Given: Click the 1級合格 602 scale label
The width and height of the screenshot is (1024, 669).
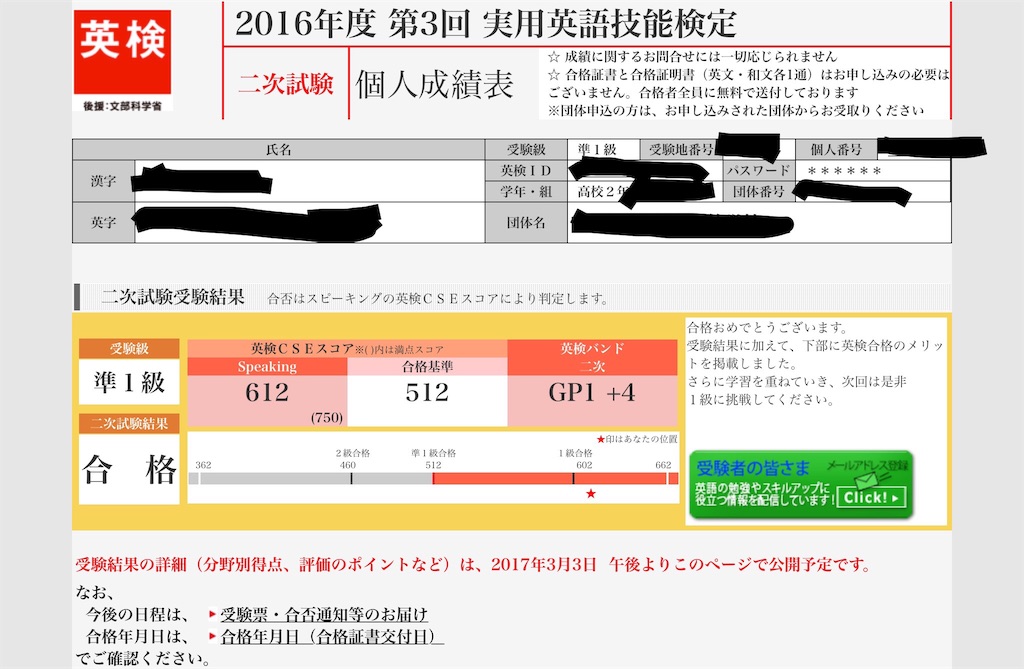Looking at the screenshot, I should click(576, 459).
